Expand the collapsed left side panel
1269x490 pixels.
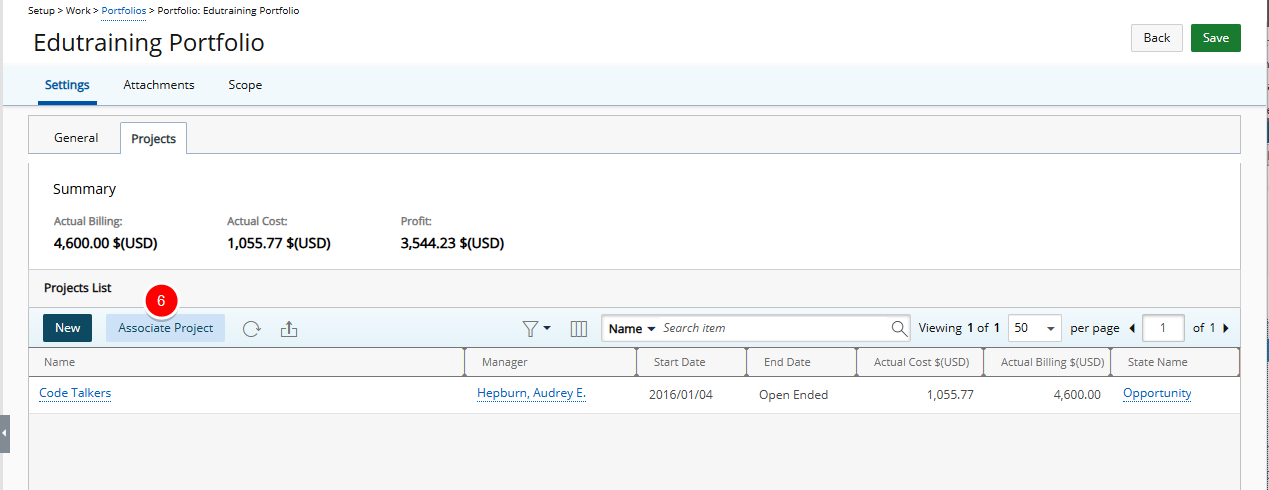[4, 434]
